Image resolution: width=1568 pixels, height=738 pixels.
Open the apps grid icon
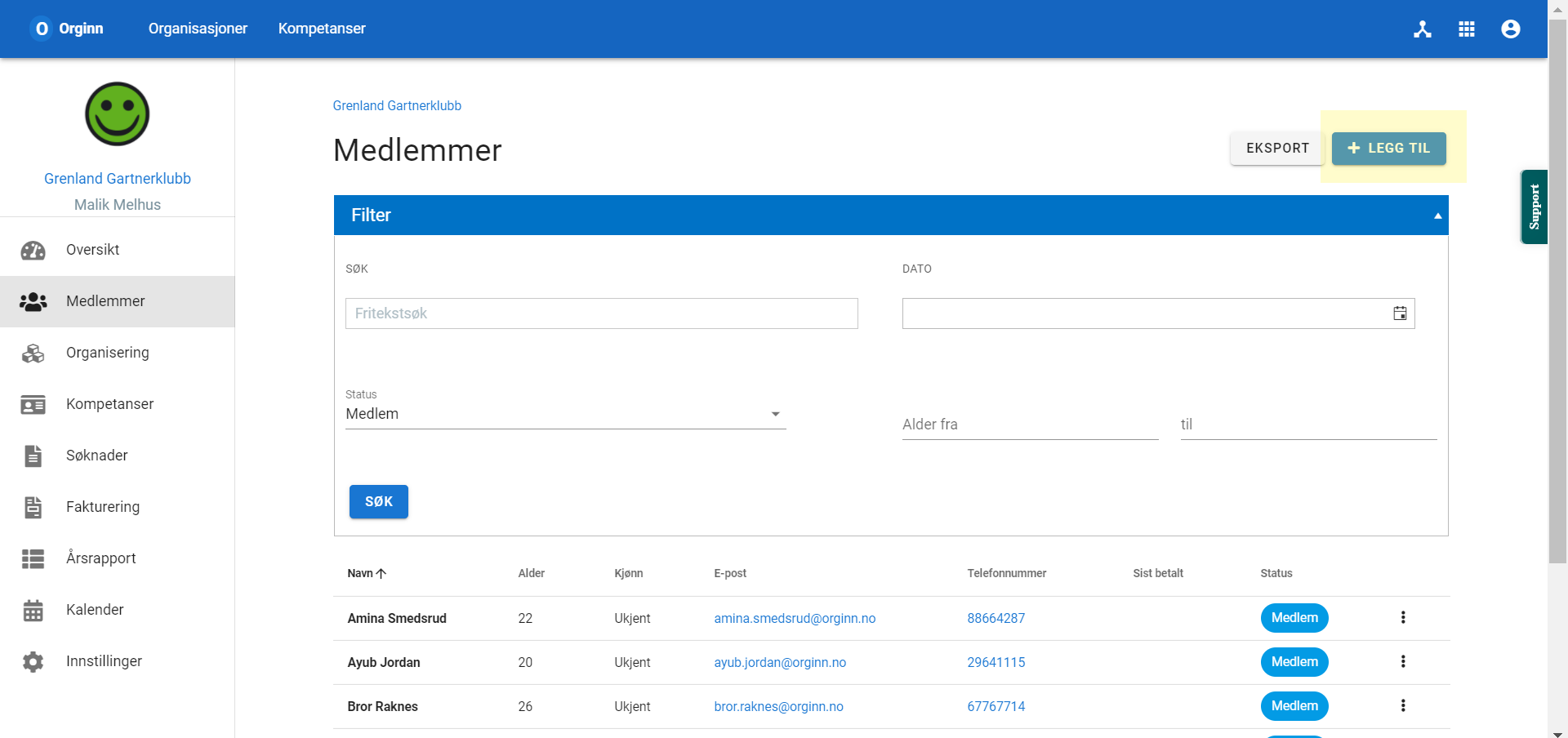pyautogui.click(x=1467, y=29)
